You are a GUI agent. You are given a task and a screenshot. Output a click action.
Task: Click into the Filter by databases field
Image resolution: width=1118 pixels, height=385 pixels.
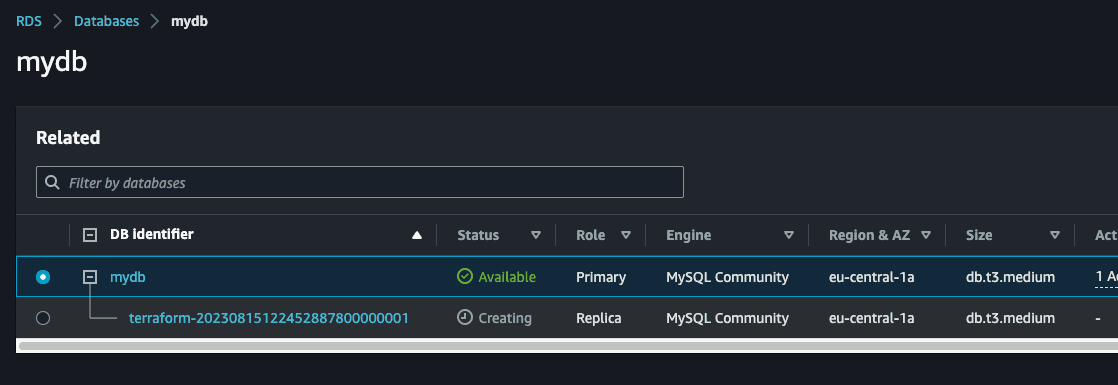pyautogui.click(x=359, y=182)
